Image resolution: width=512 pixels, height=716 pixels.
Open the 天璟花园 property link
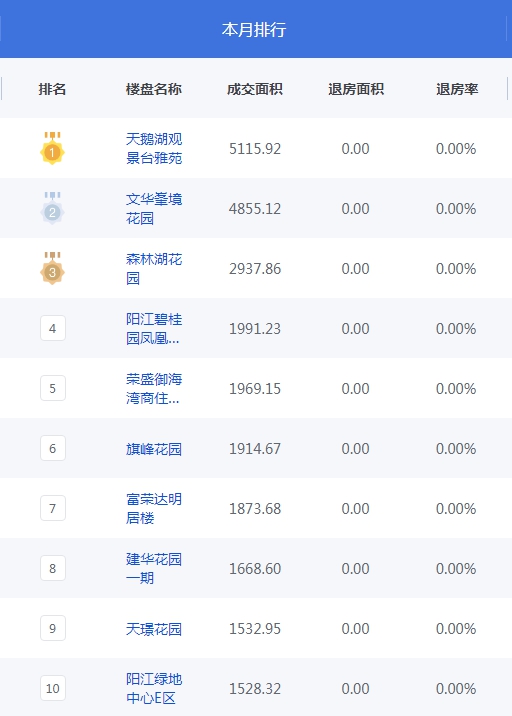click(154, 629)
